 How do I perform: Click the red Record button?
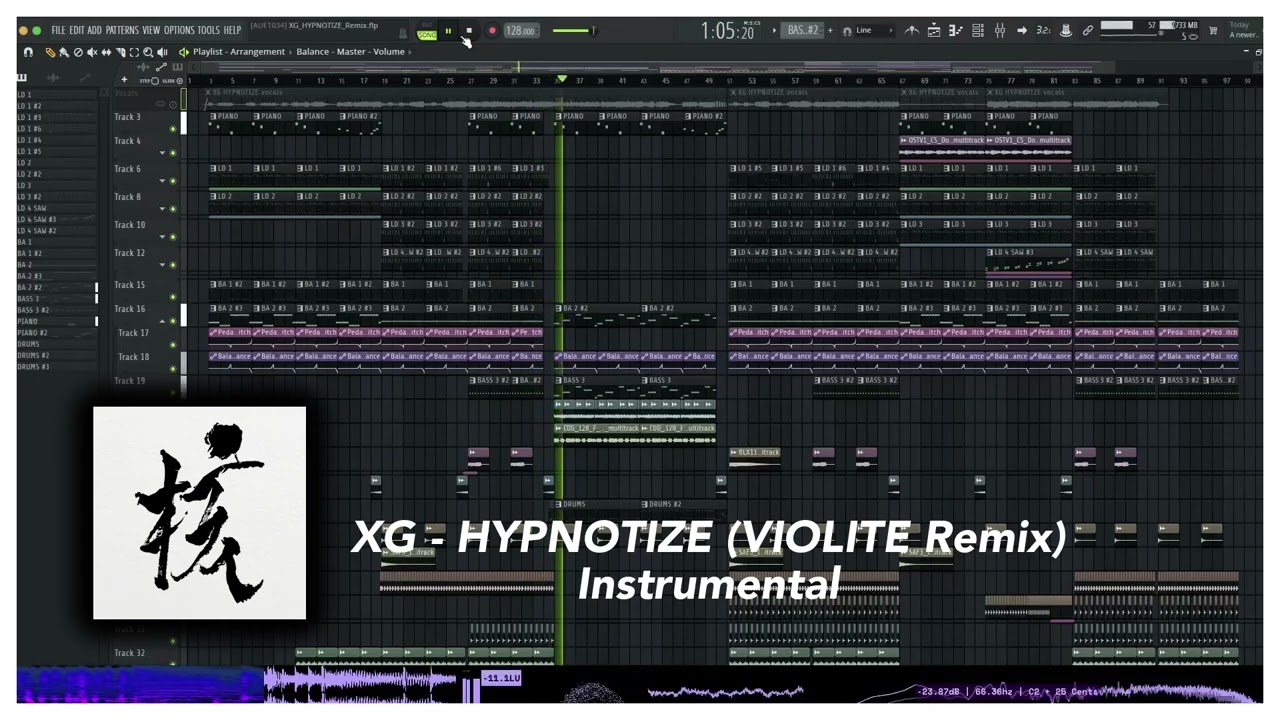(492, 31)
